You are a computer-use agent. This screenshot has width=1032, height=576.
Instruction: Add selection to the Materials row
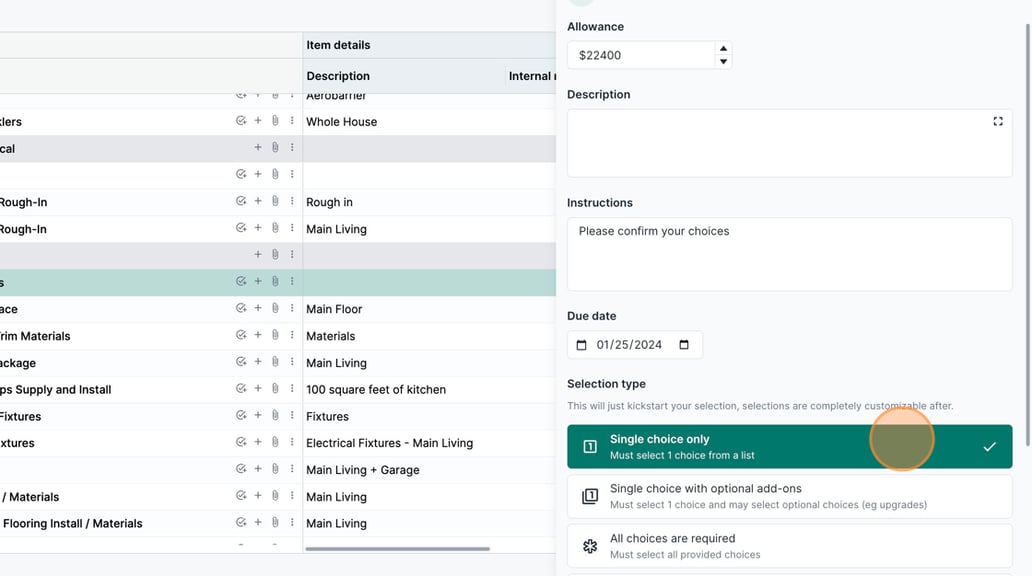241,336
